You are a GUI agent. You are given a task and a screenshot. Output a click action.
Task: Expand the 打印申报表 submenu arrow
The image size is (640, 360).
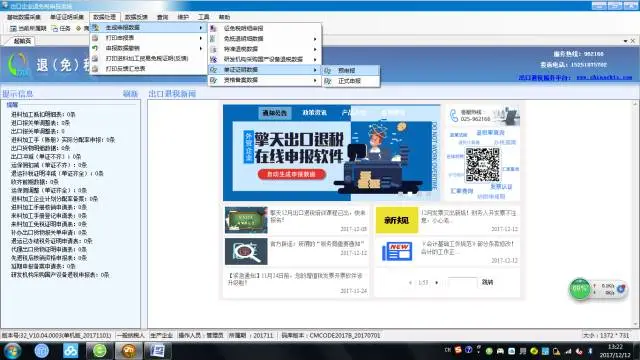point(201,38)
